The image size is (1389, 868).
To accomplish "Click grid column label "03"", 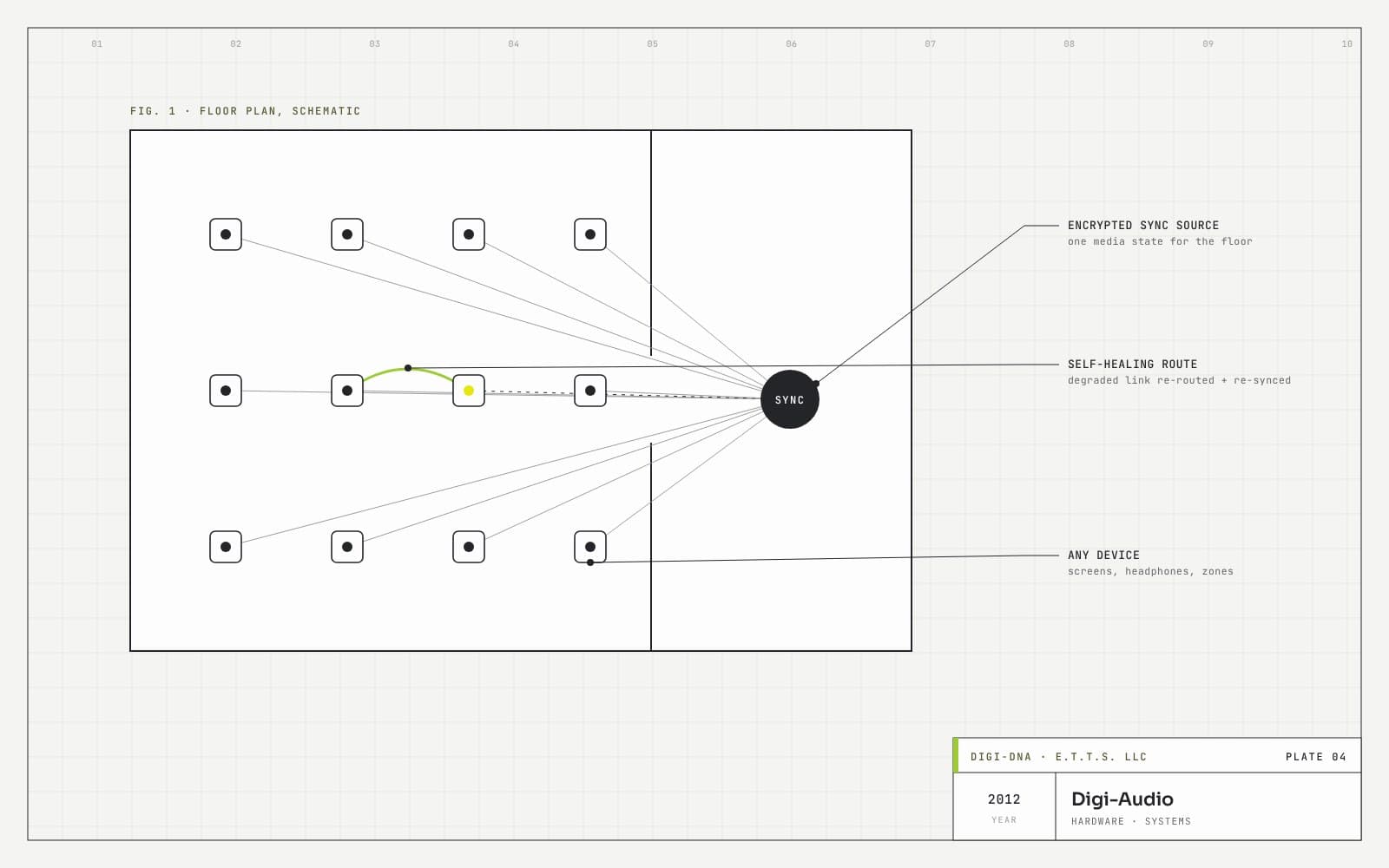I will (374, 43).
